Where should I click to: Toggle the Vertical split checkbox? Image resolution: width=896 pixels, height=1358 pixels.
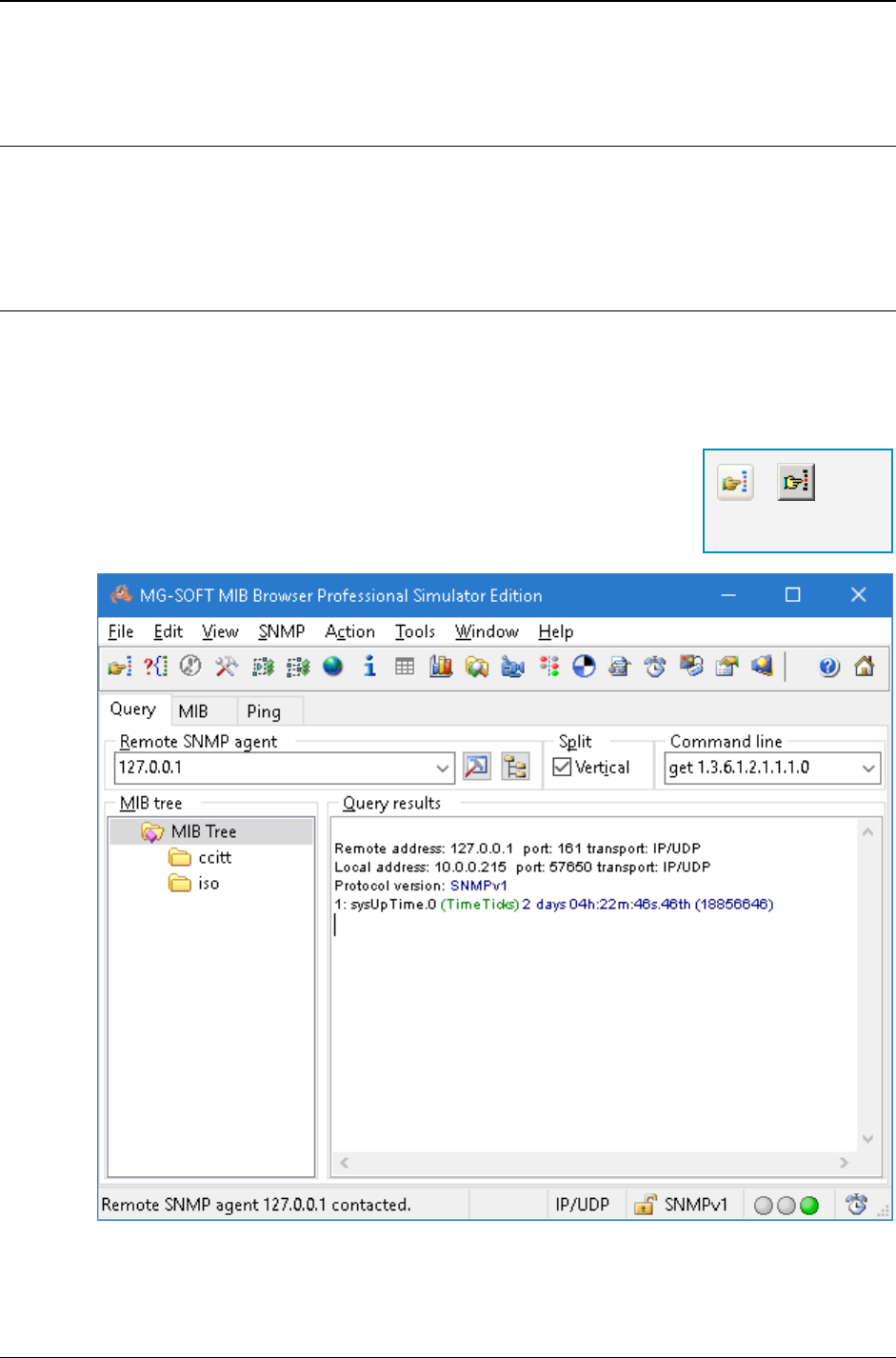point(562,767)
